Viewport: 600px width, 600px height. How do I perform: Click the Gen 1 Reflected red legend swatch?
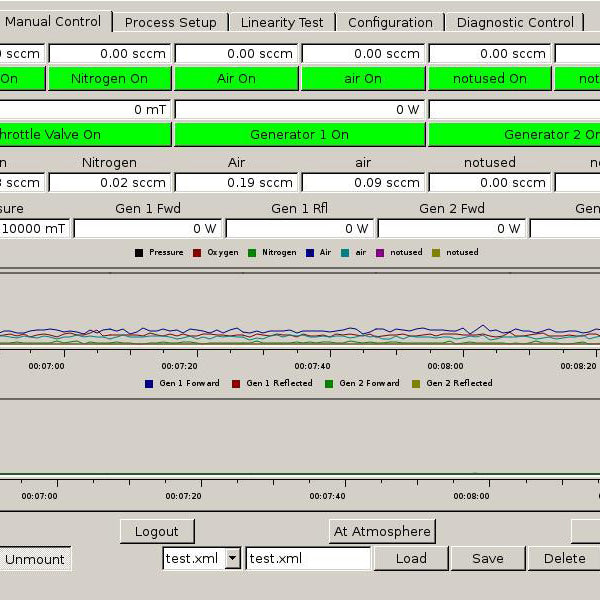coord(236,383)
